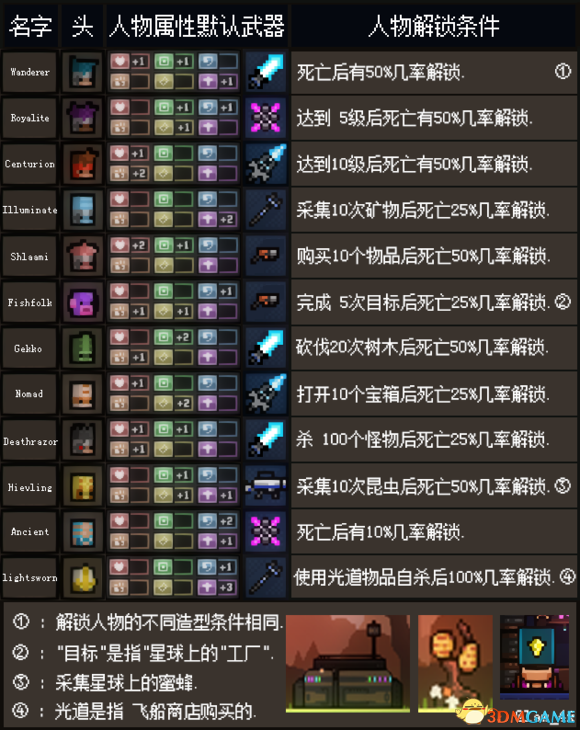This screenshot has width=580, height=730.
Task: Click the Wanderer character head icon
Action: 83,72
